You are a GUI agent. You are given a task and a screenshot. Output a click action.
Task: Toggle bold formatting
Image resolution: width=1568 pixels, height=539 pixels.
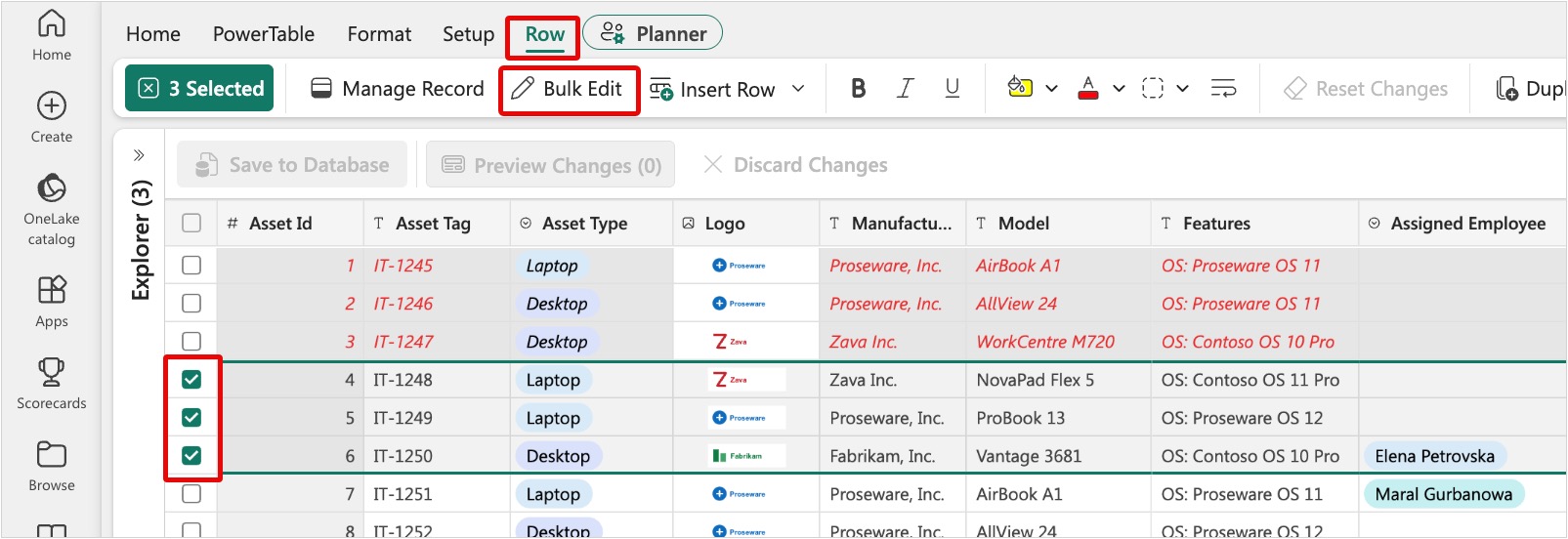[858, 89]
